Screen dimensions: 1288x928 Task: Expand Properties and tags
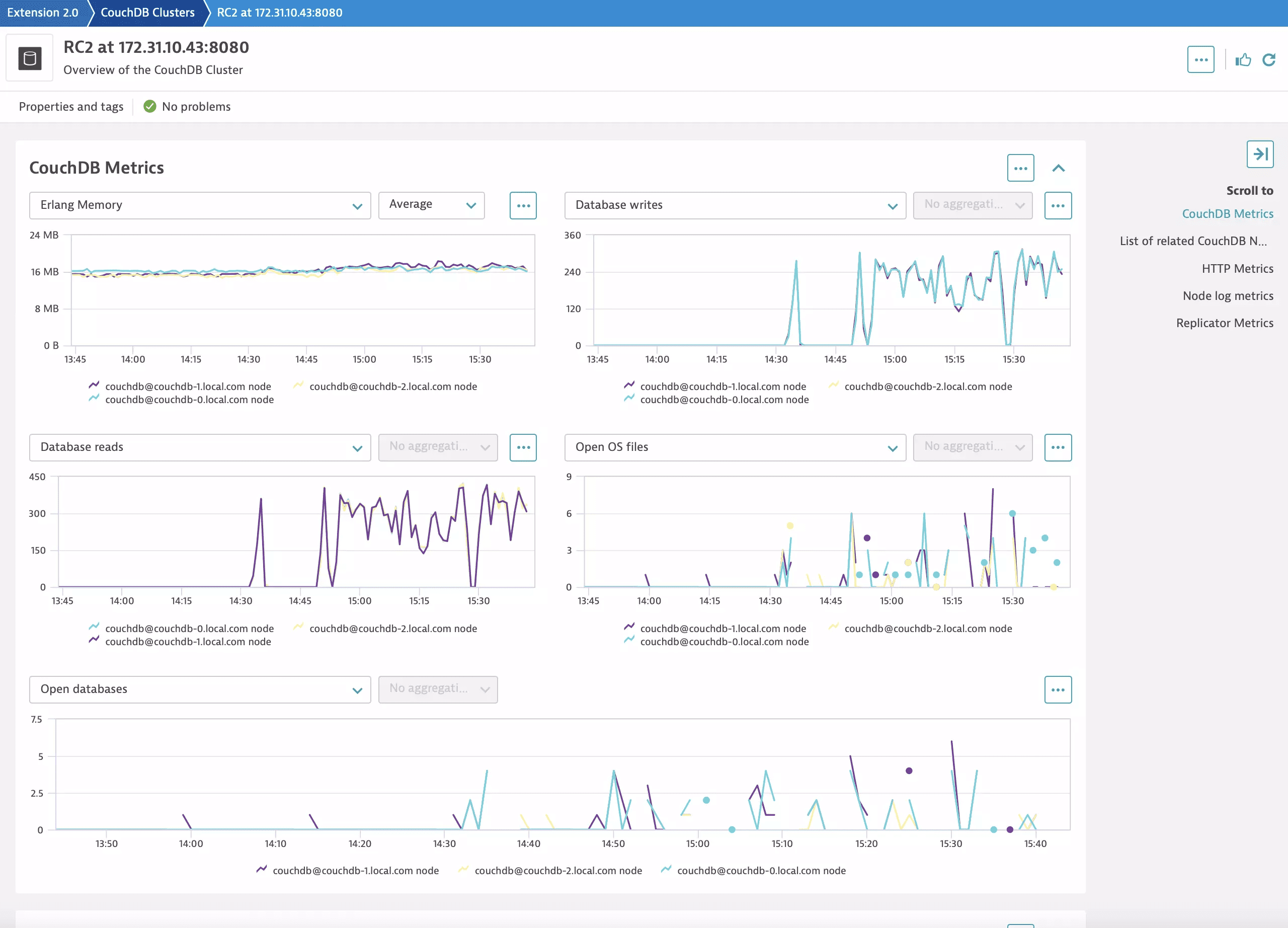click(71, 107)
